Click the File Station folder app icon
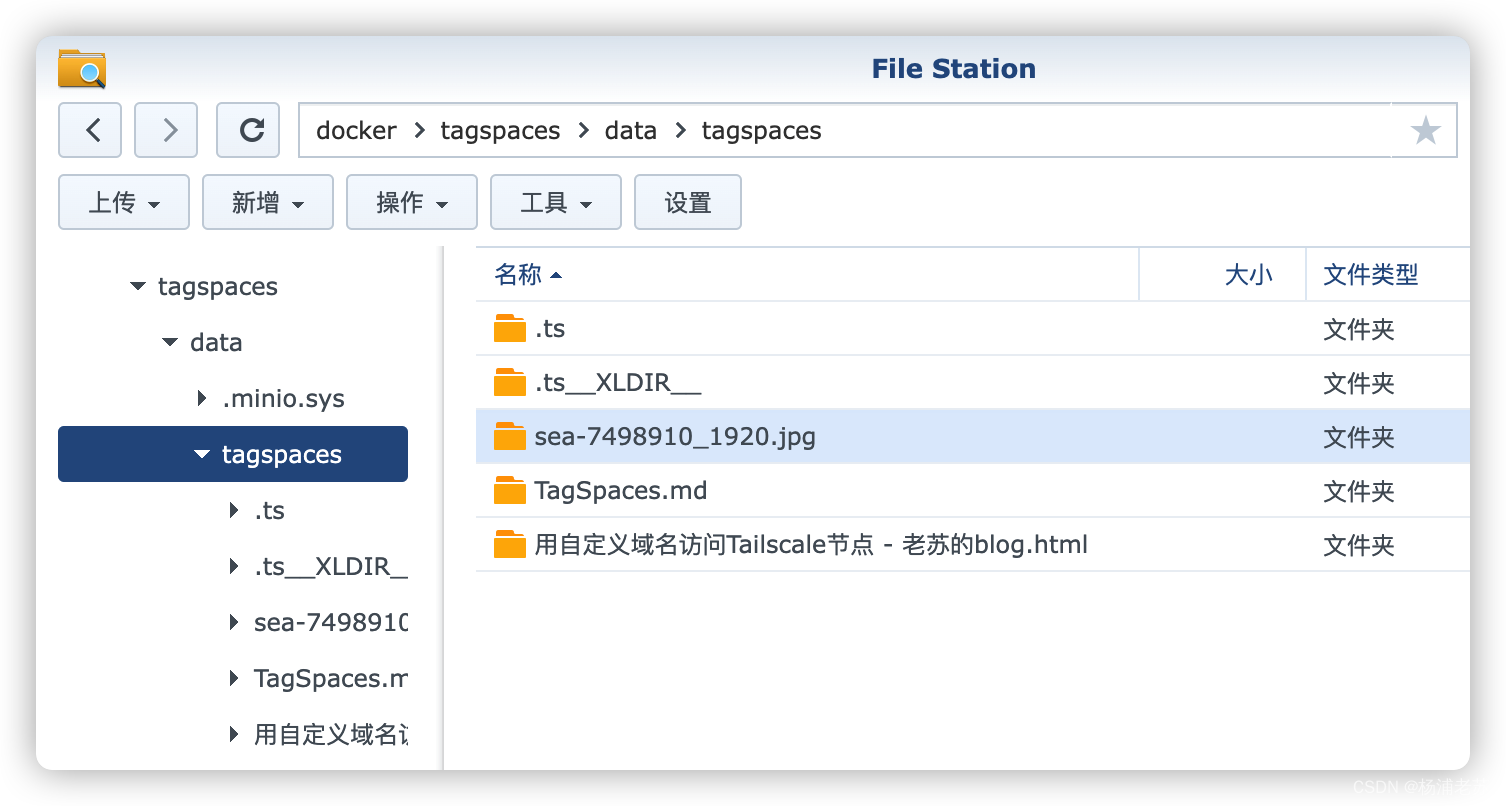The width and height of the screenshot is (1506, 806). point(82,69)
